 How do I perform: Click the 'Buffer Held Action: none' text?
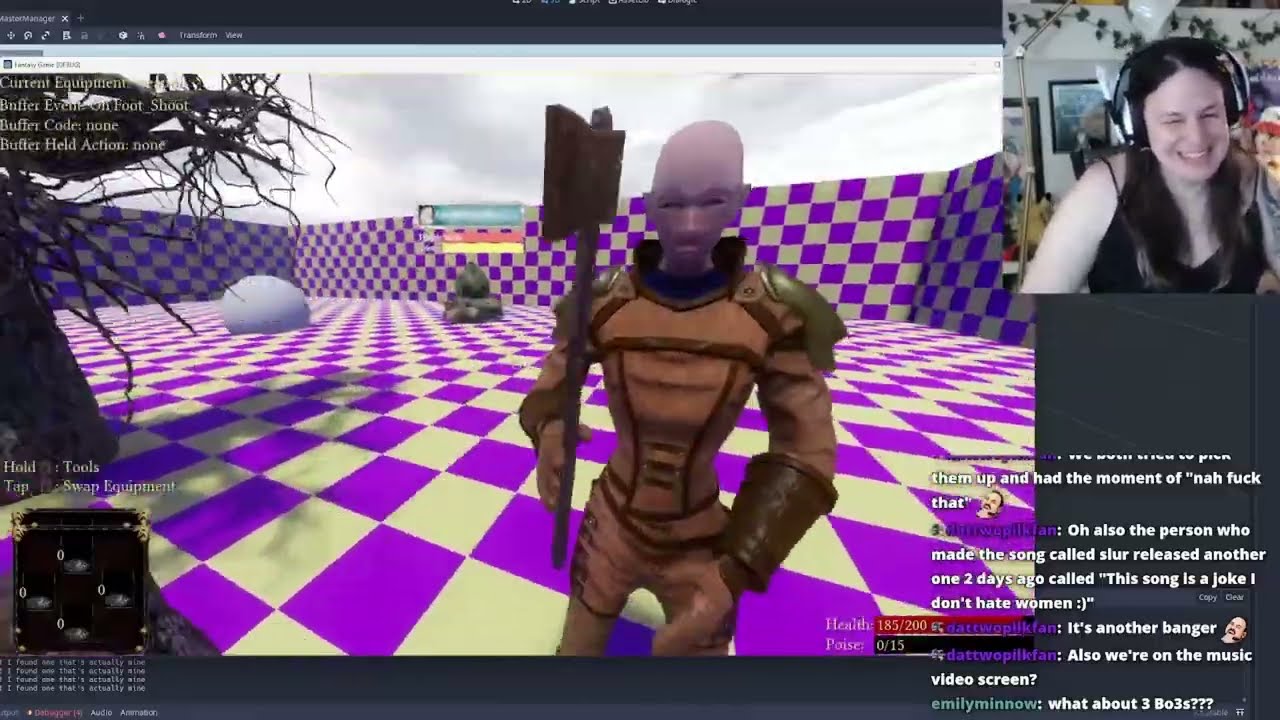pos(83,145)
